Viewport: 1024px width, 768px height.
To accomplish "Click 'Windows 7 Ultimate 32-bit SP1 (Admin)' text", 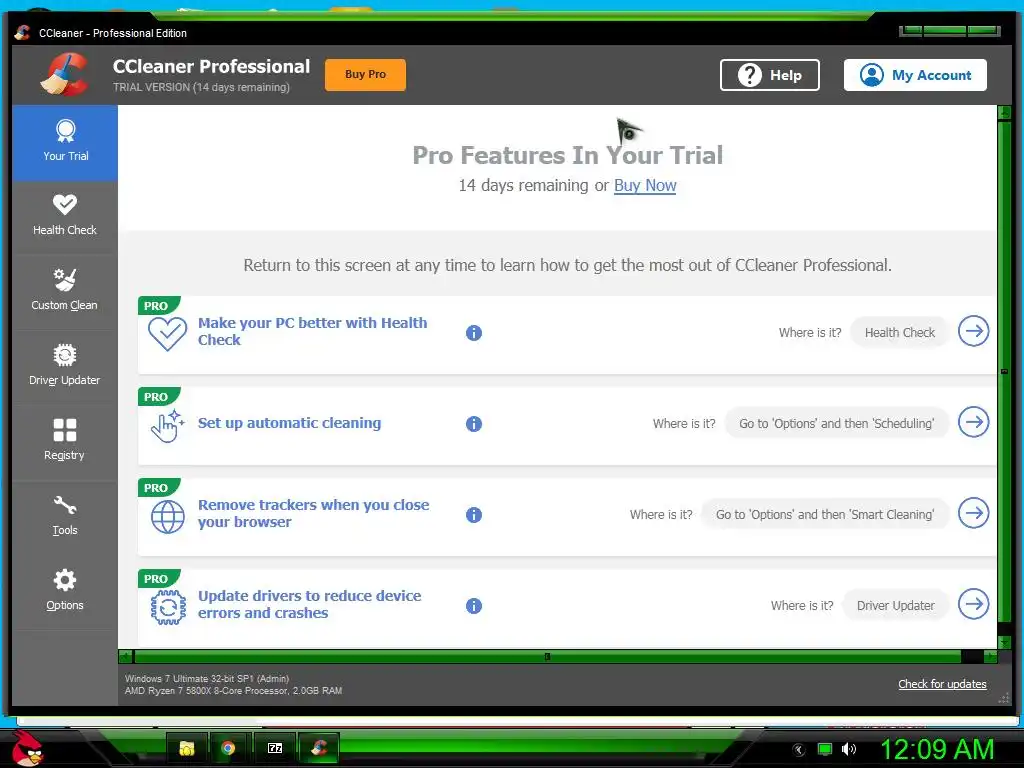I will point(207,679).
